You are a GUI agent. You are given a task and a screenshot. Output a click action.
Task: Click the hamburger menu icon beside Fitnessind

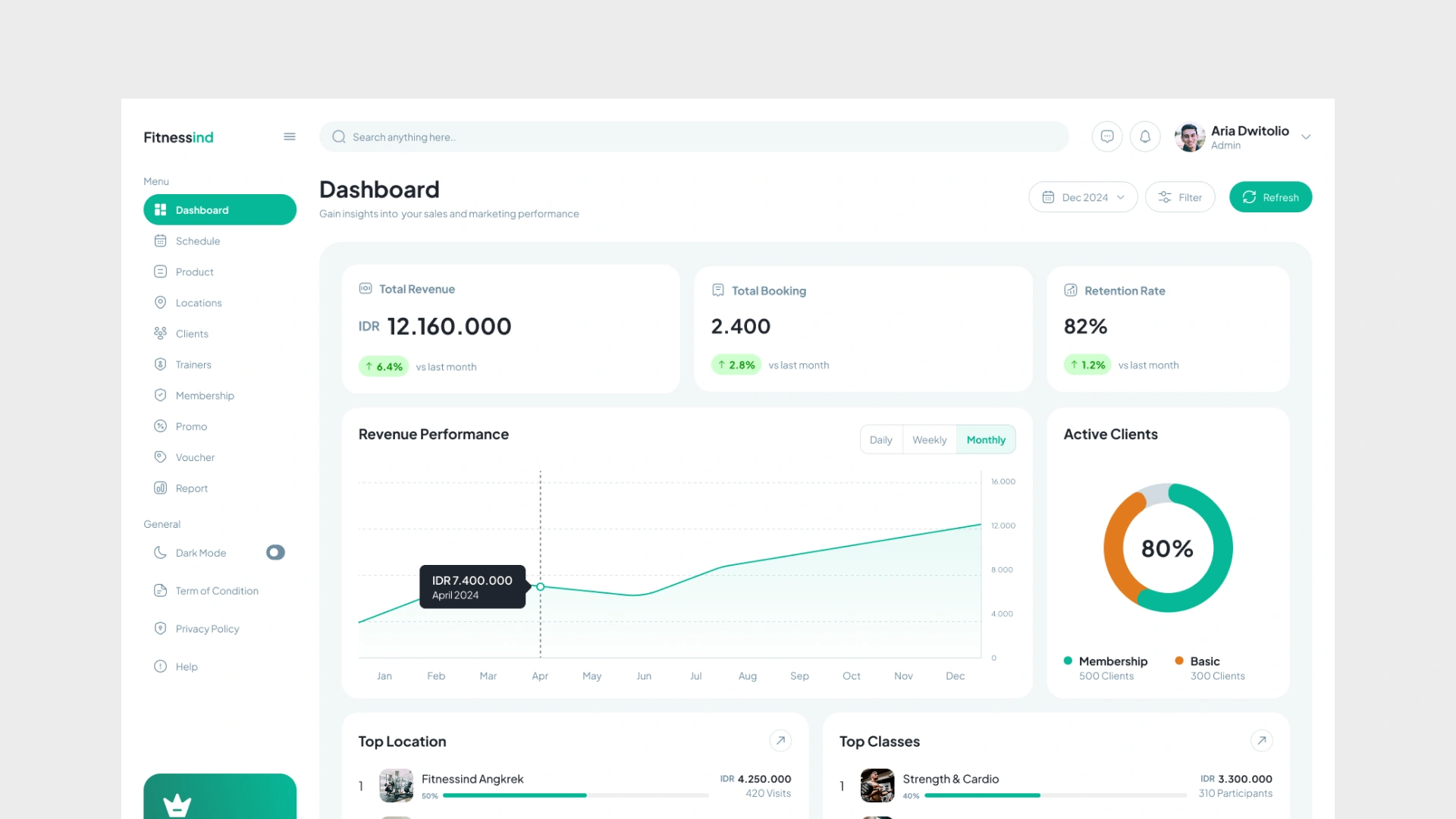[x=290, y=136]
